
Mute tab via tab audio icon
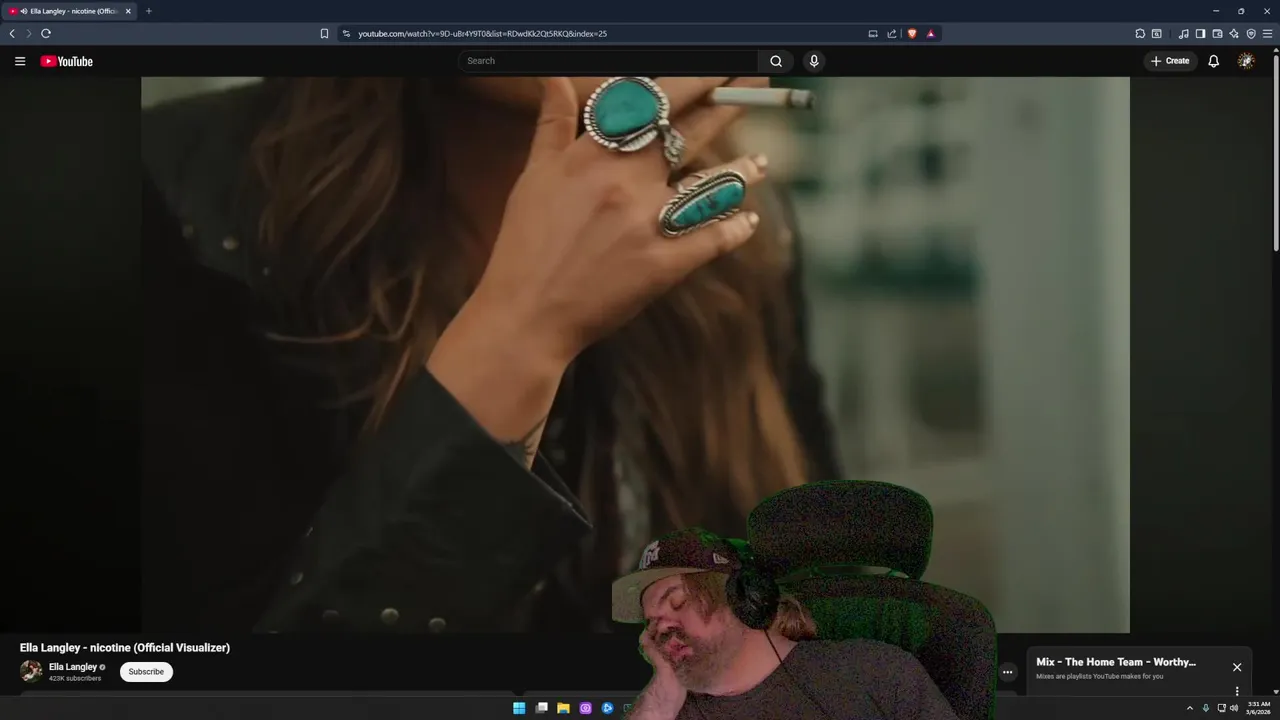(x=24, y=11)
